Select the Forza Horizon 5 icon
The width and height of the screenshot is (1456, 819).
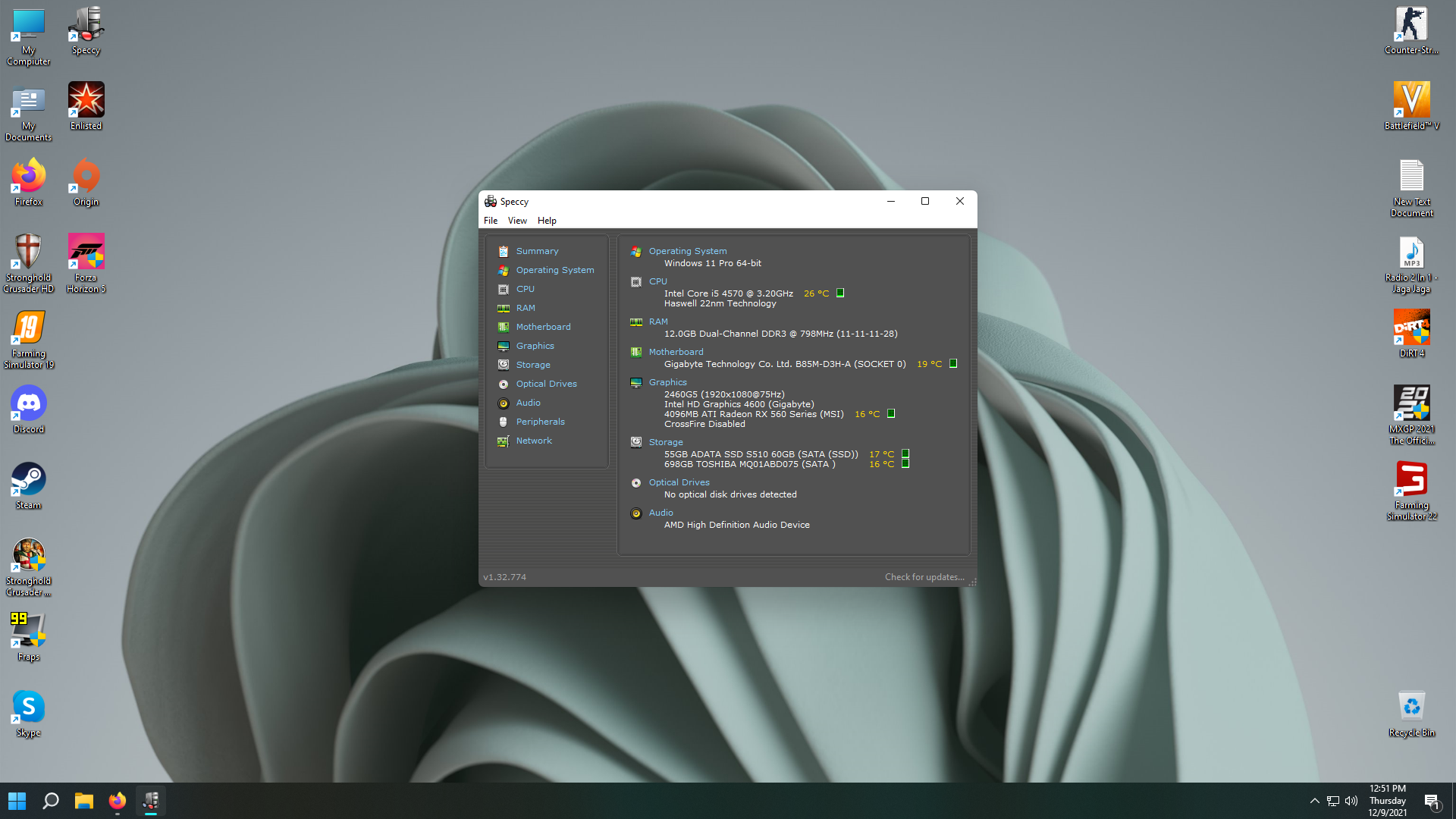click(86, 263)
